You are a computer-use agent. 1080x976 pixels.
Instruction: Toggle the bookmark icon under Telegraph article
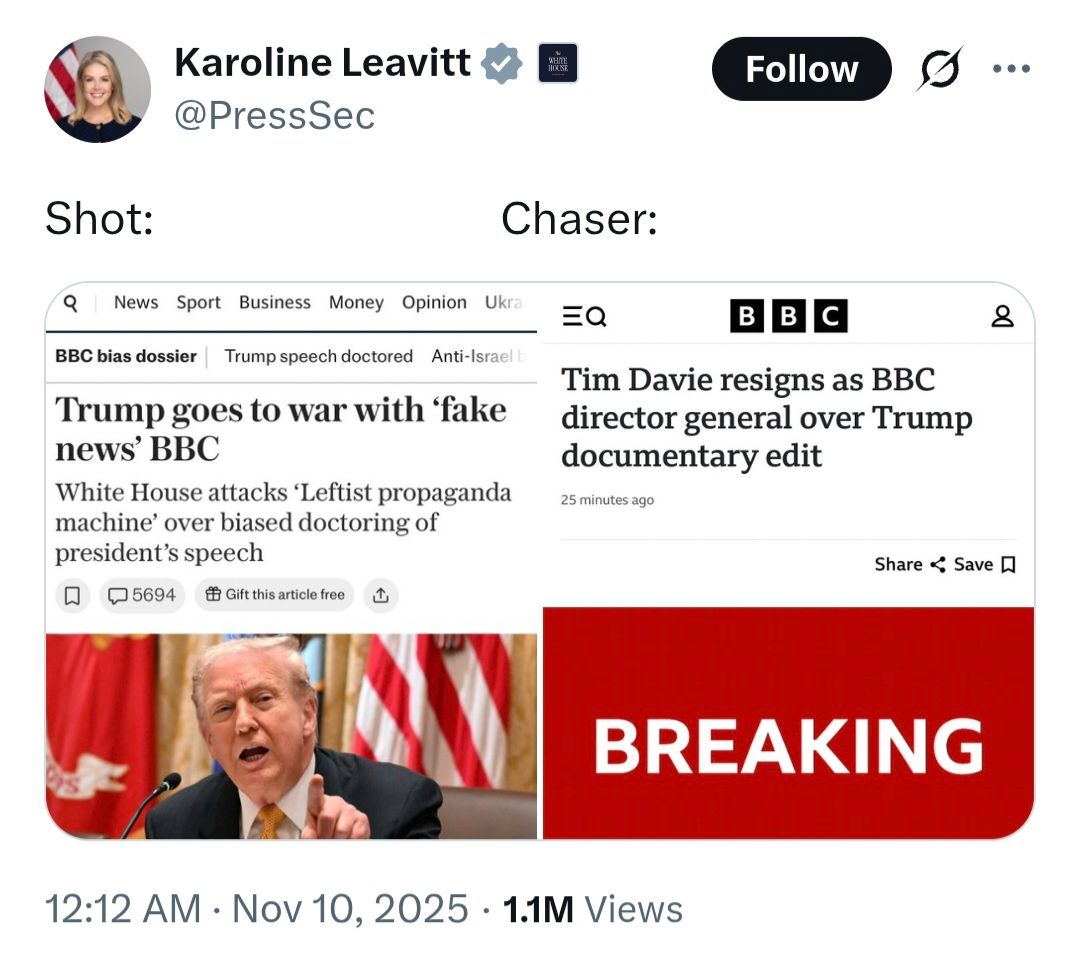click(72, 595)
